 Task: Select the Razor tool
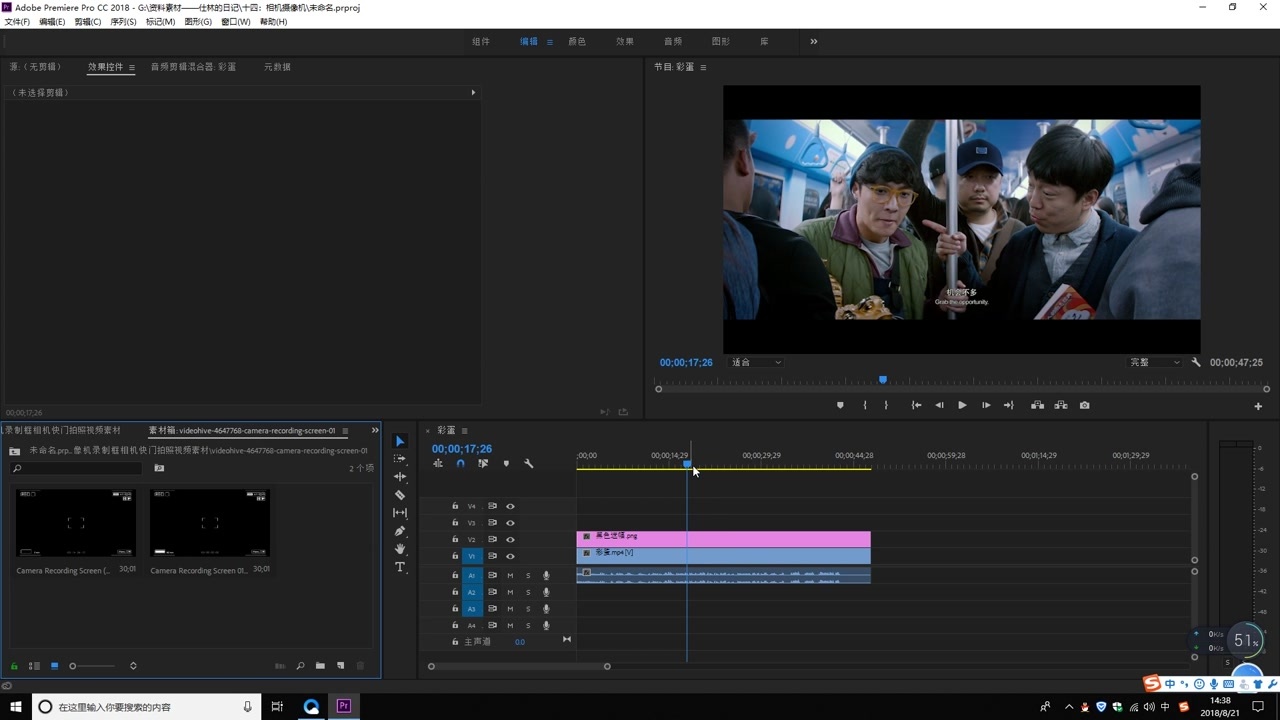click(400, 495)
